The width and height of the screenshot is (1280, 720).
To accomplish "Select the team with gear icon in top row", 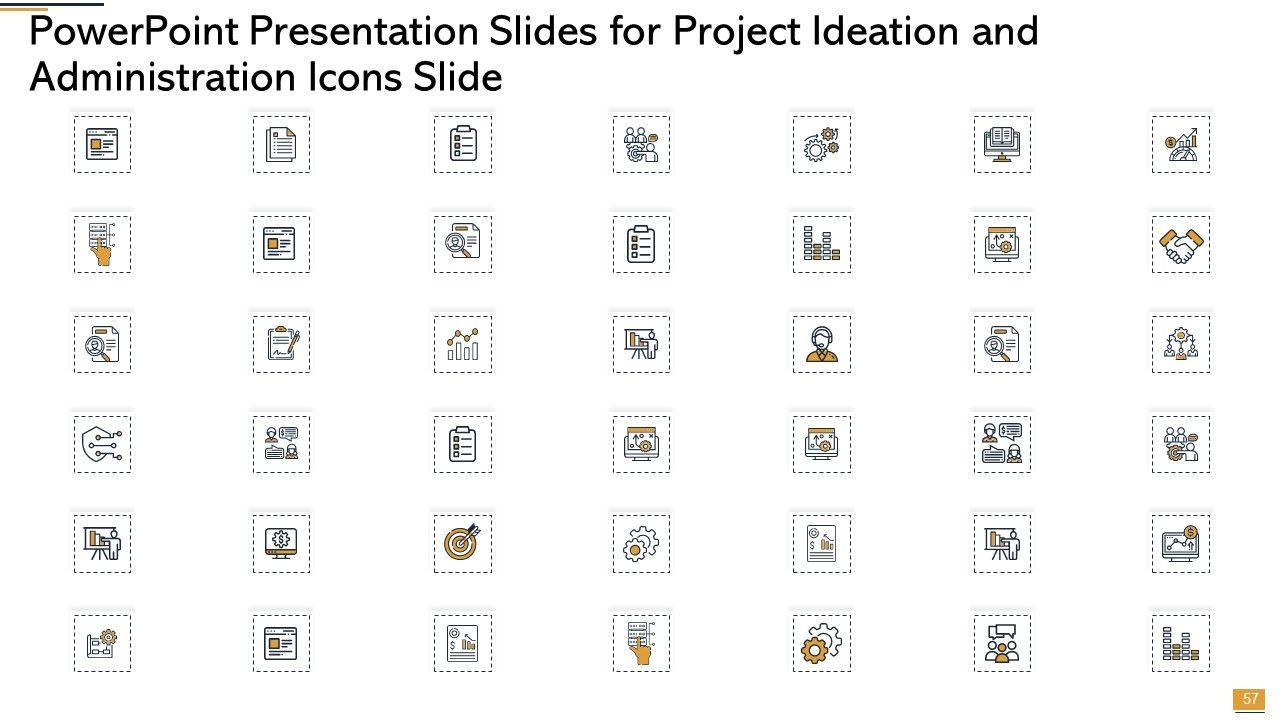I will [x=641, y=144].
